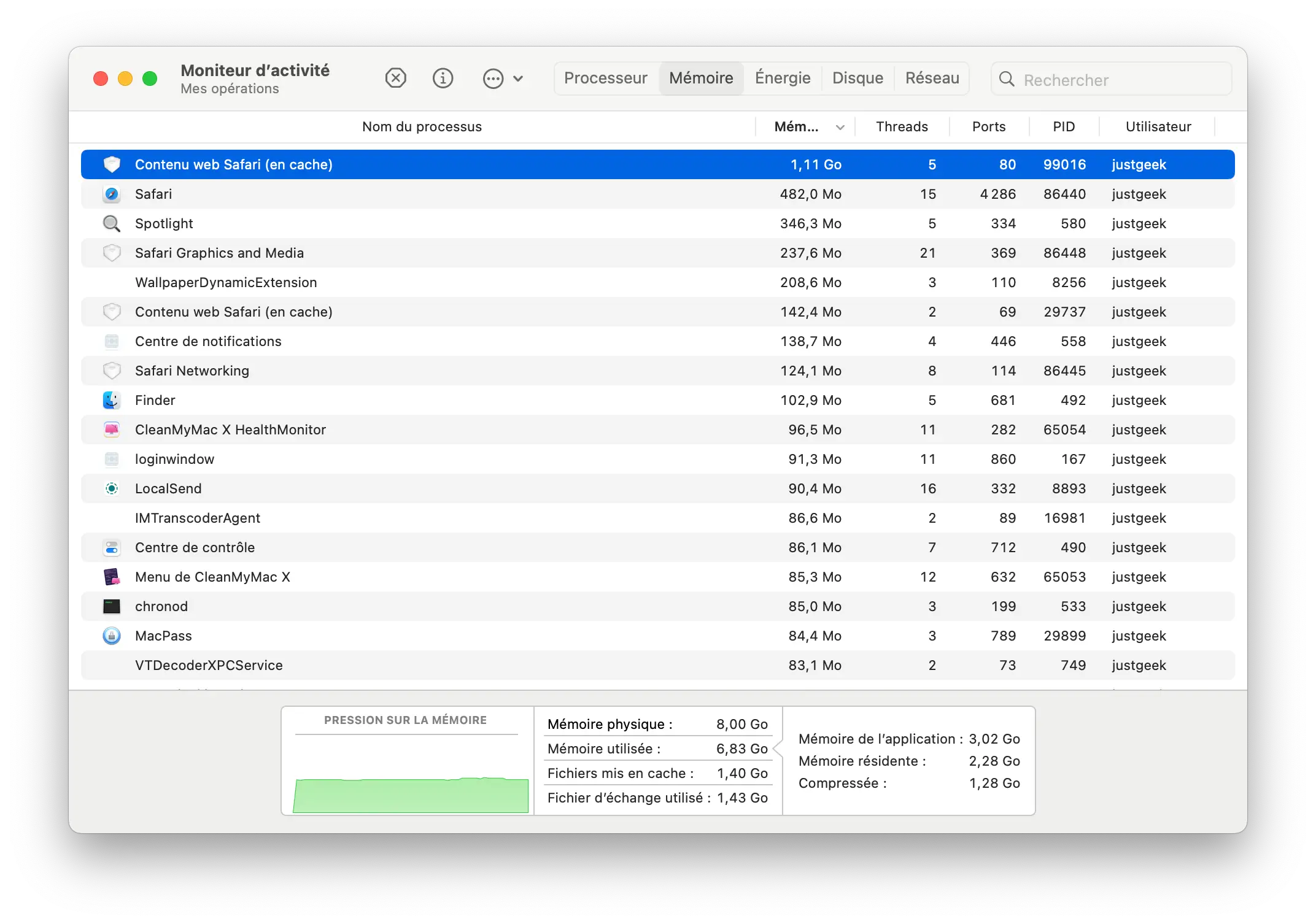
Task: Switch to the Énergie tab
Action: 783,79
